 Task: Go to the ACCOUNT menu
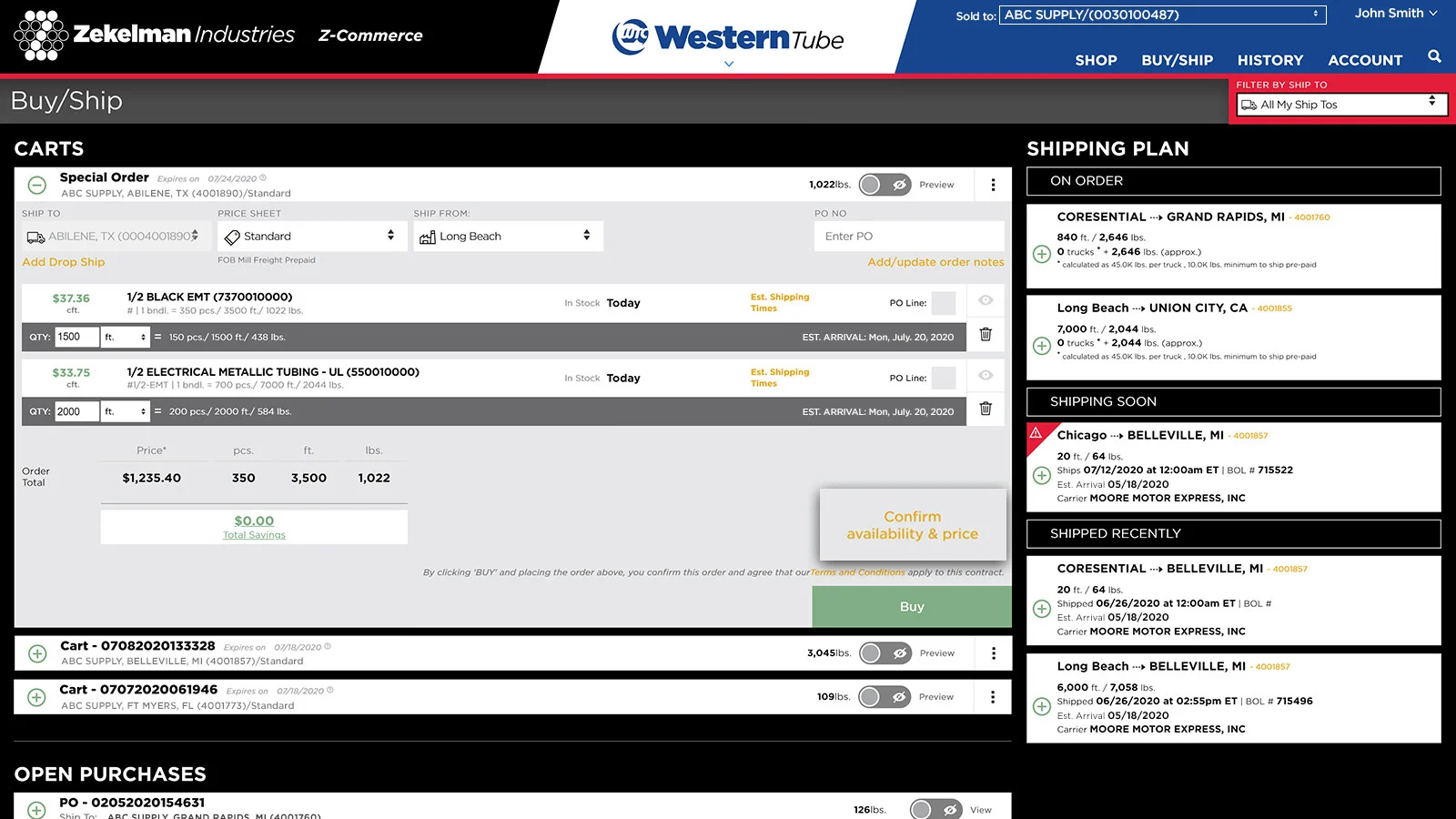tap(1364, 60)
